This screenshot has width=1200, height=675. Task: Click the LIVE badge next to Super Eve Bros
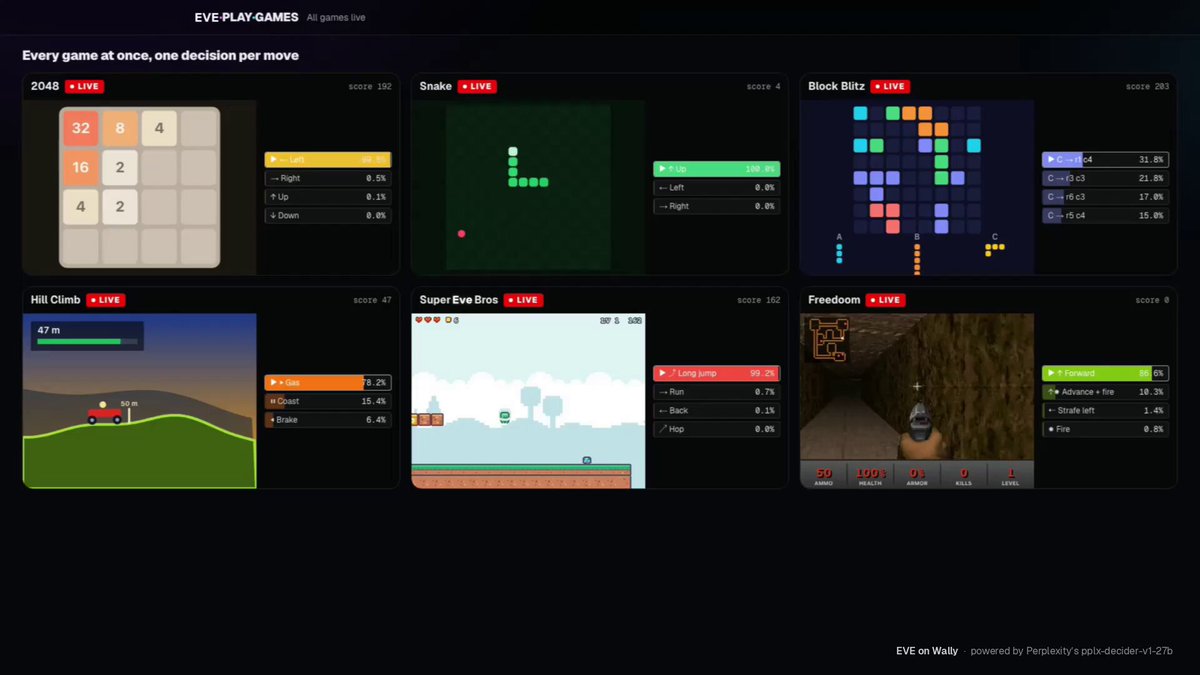click(523, 300)
